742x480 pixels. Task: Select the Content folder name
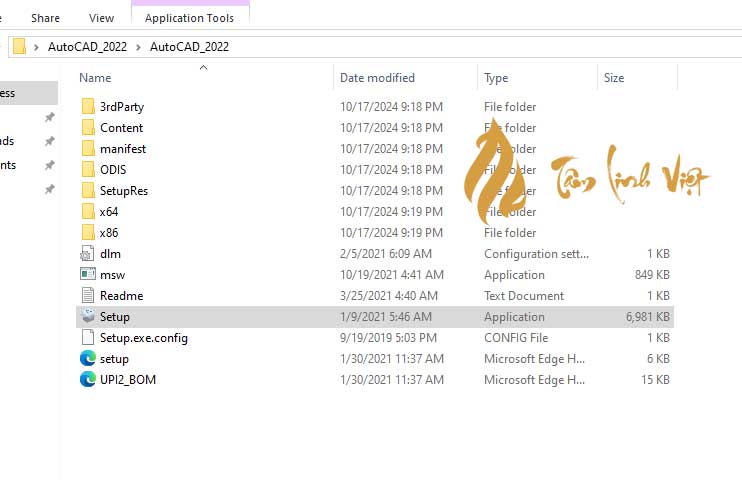122,128
